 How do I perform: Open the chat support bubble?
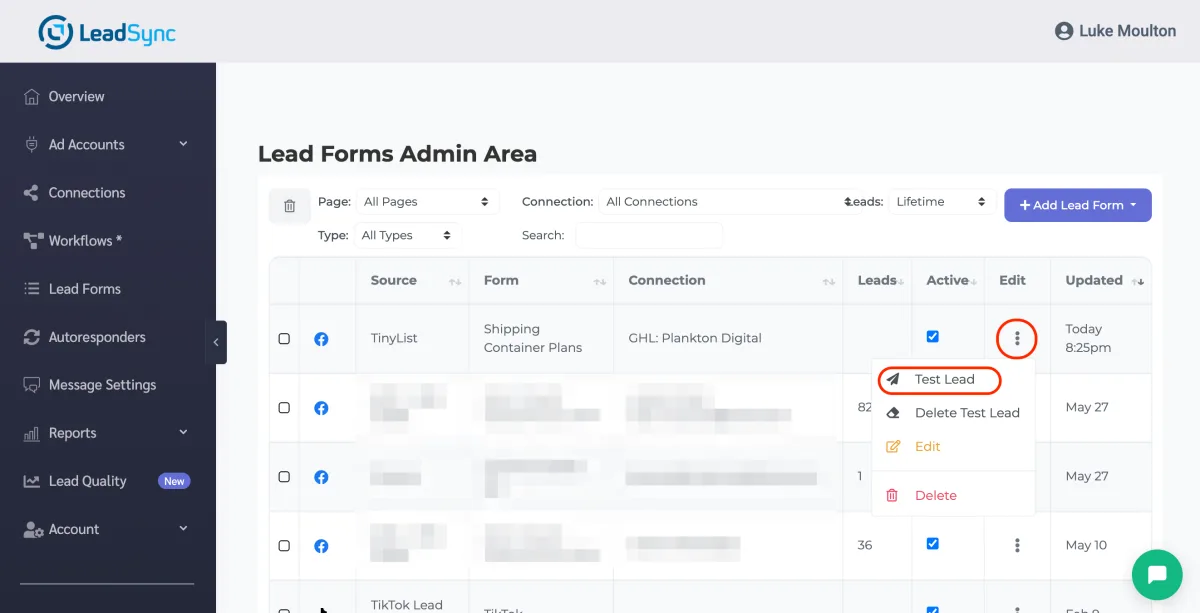pos(1157,574)
